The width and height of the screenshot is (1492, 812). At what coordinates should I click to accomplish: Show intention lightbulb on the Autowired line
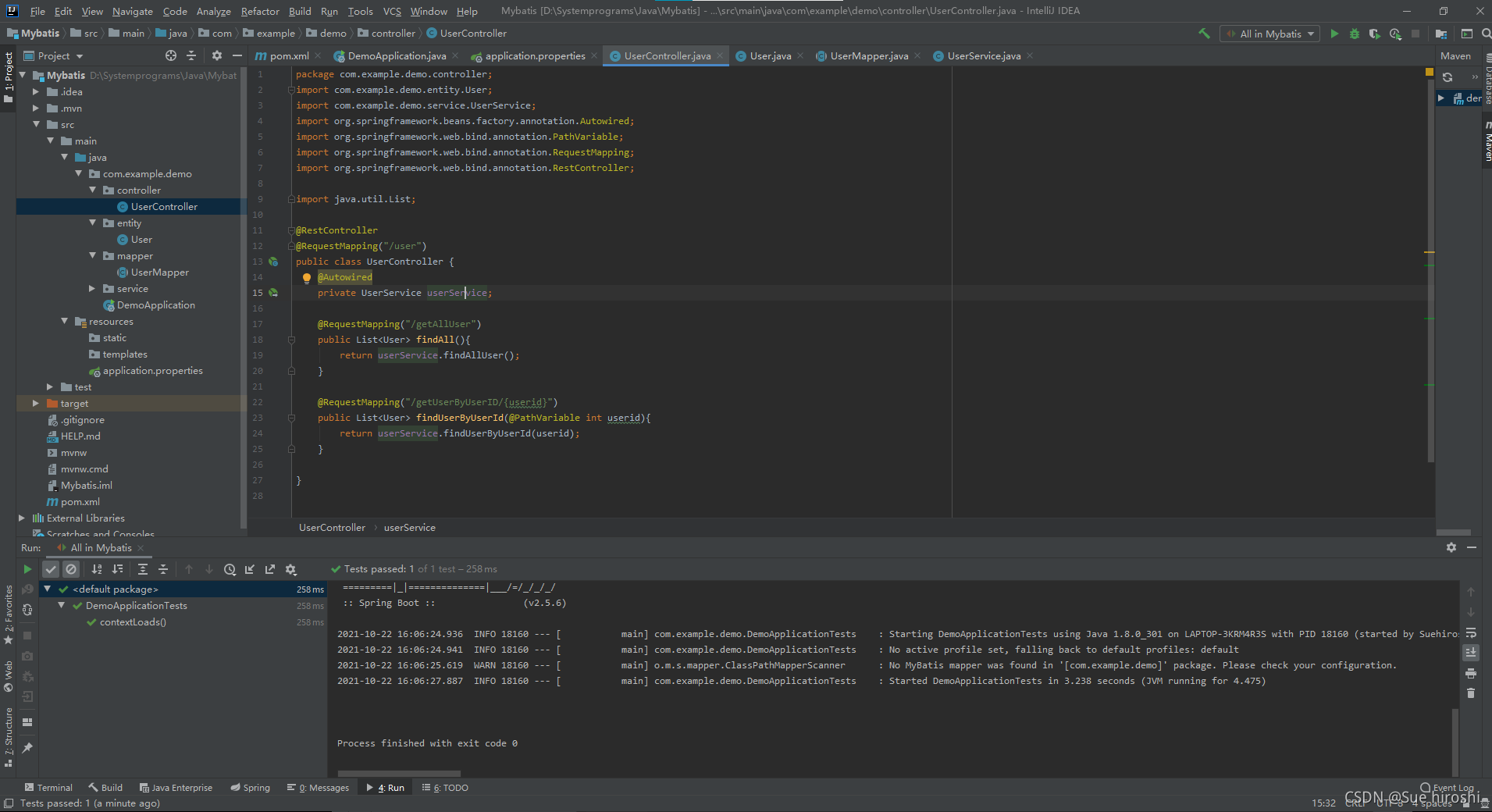coord(307,277)
